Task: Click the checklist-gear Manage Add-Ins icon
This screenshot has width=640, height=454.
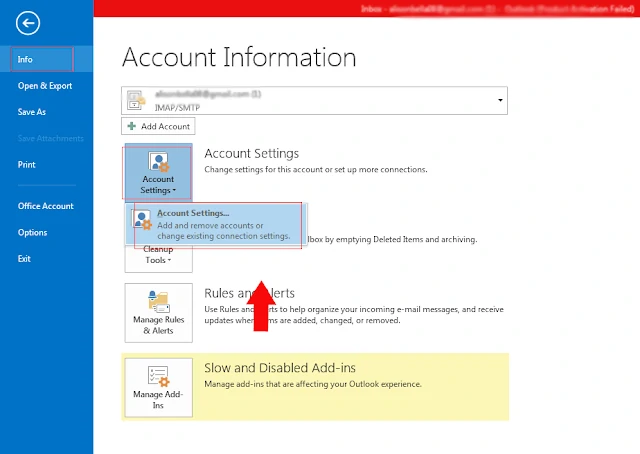Action: [158, 376]
